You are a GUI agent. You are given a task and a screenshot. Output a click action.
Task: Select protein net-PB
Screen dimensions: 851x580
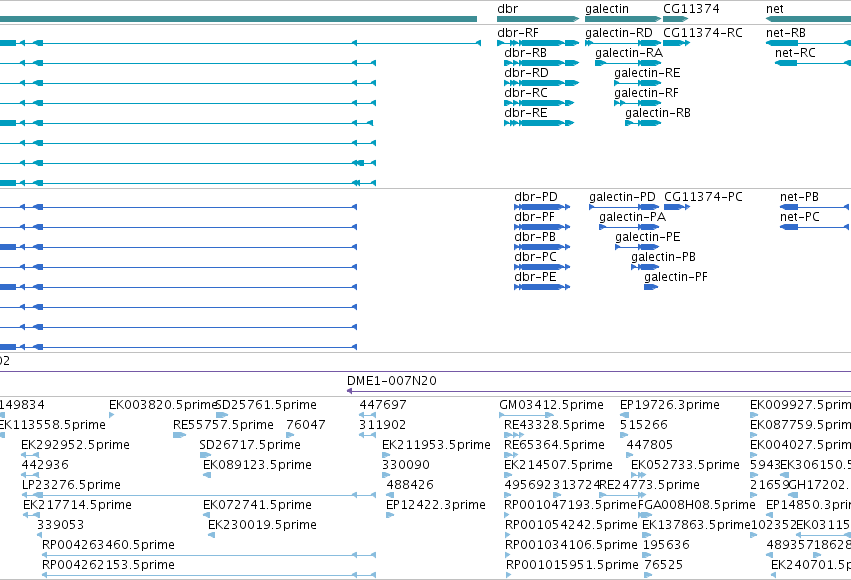coord(799,197)
